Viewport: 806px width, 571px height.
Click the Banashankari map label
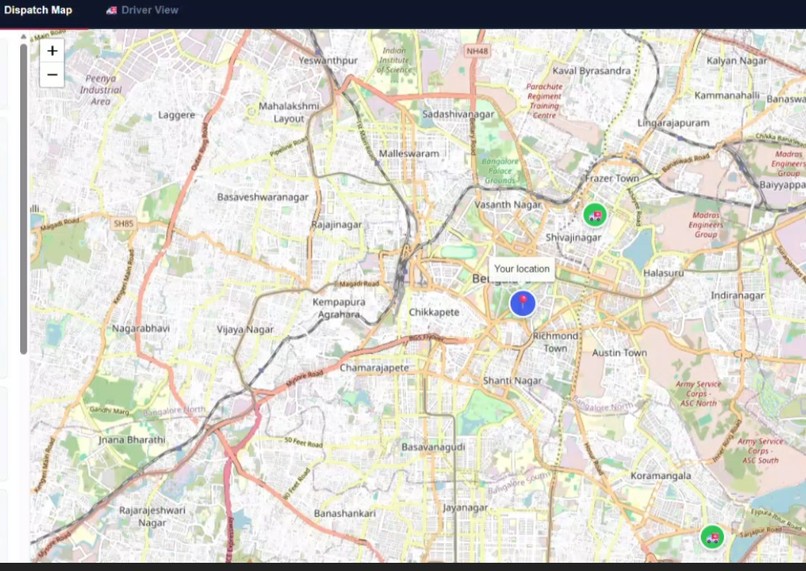344,513
